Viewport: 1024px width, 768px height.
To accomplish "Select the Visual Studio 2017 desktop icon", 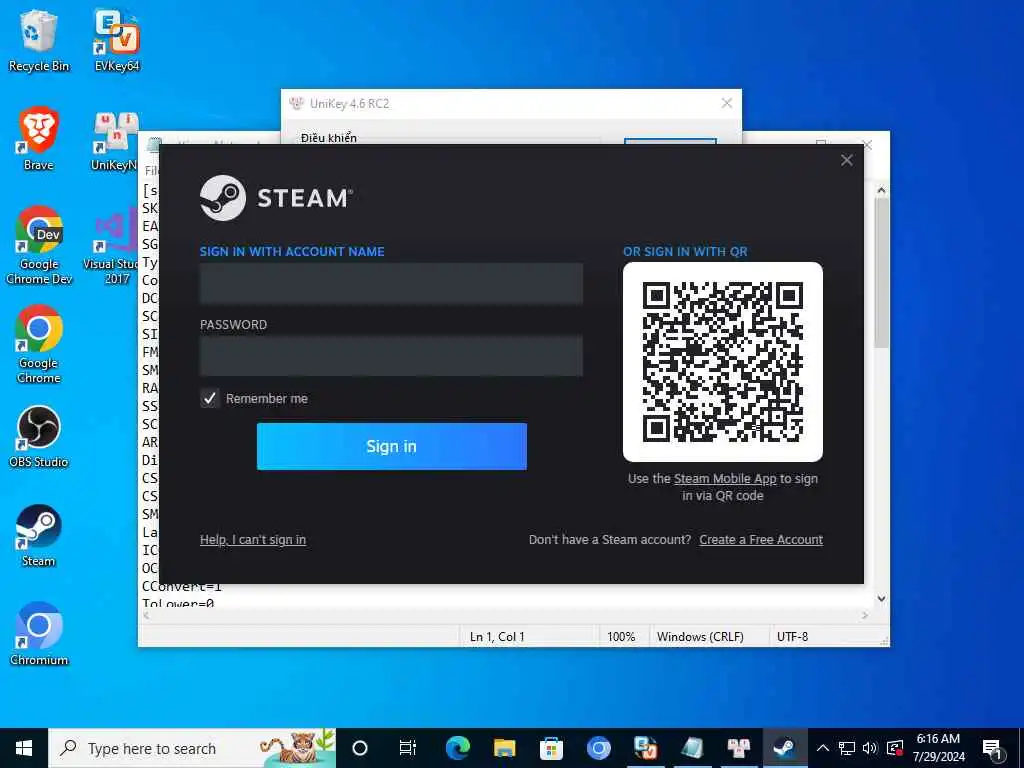I will click(111, 247).
